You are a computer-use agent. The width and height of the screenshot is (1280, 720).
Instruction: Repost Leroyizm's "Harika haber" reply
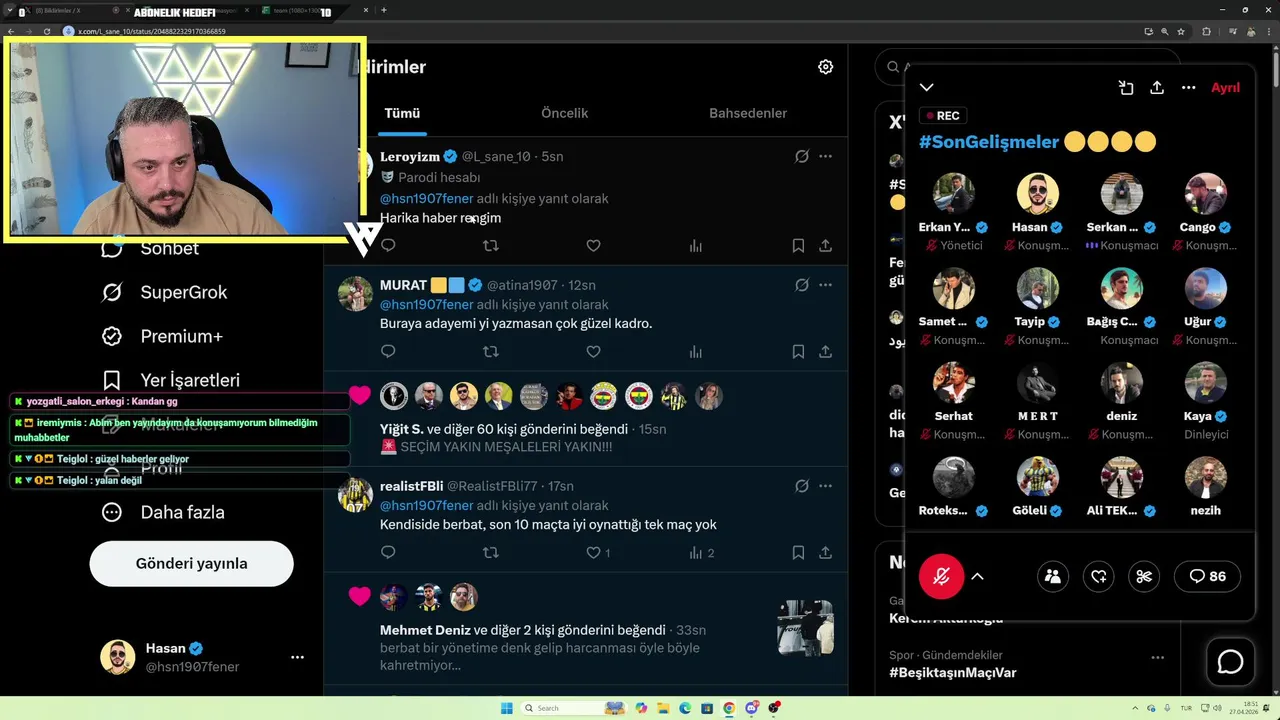(x=491, y=245)
